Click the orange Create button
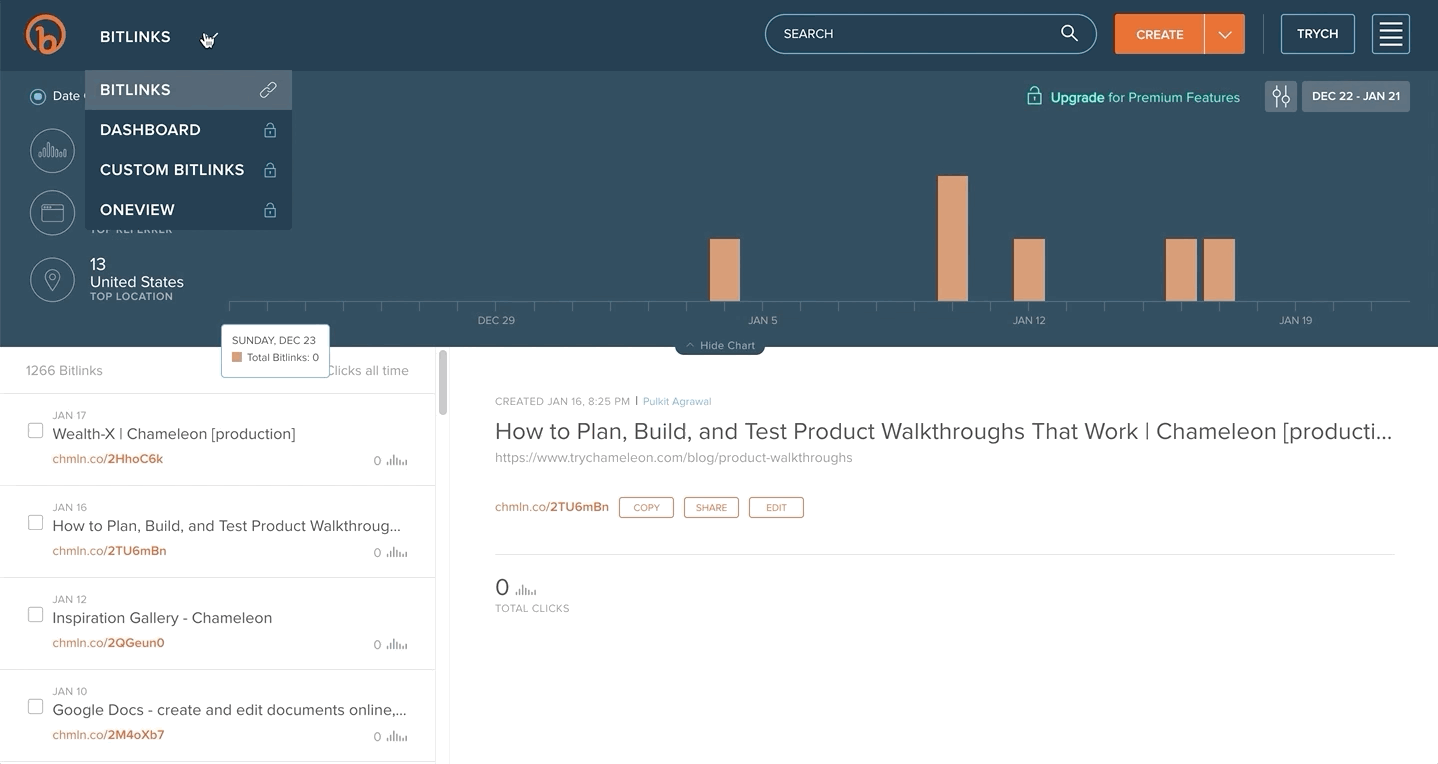1438x764 pixels. coord(1160,34)
